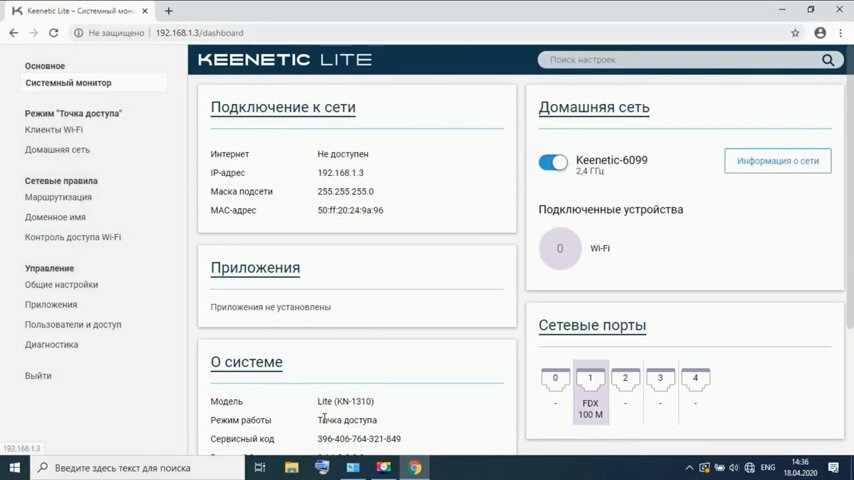
Task: Open 'Маршрутизация' sidebar item
Action: pos(58,197)
